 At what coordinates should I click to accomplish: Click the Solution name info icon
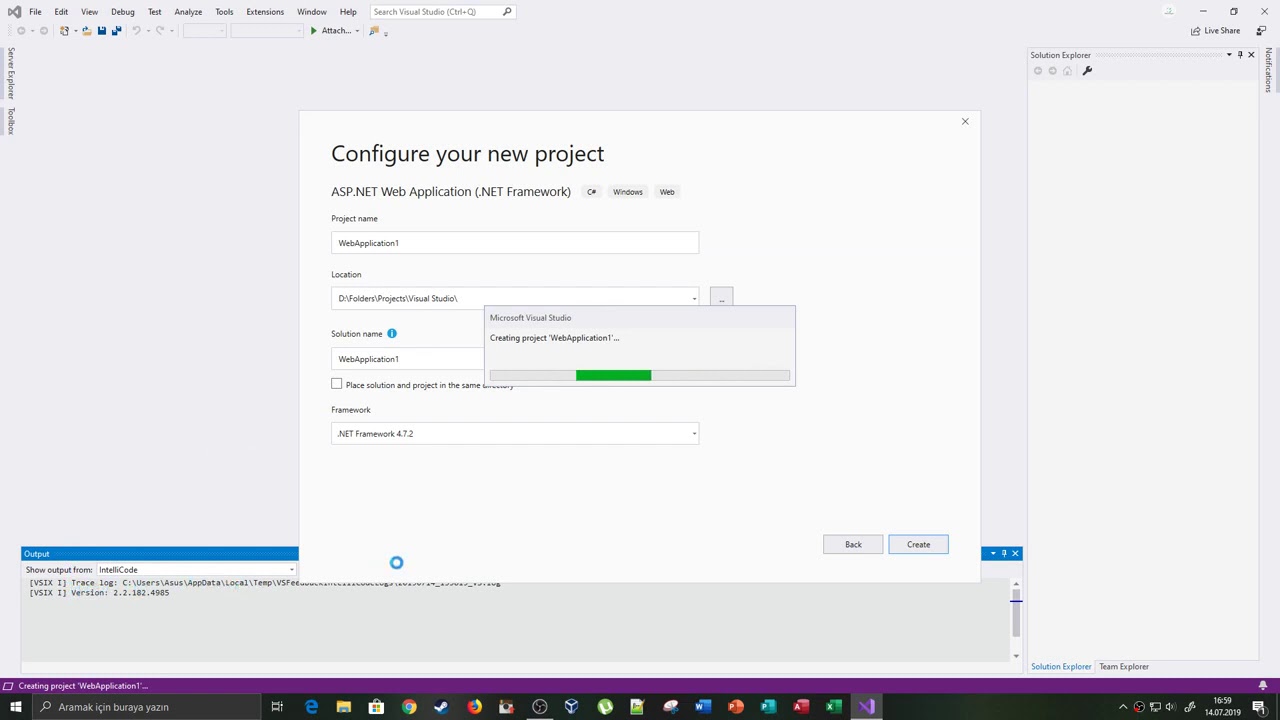pyautogui.click(x=392, y=334)
